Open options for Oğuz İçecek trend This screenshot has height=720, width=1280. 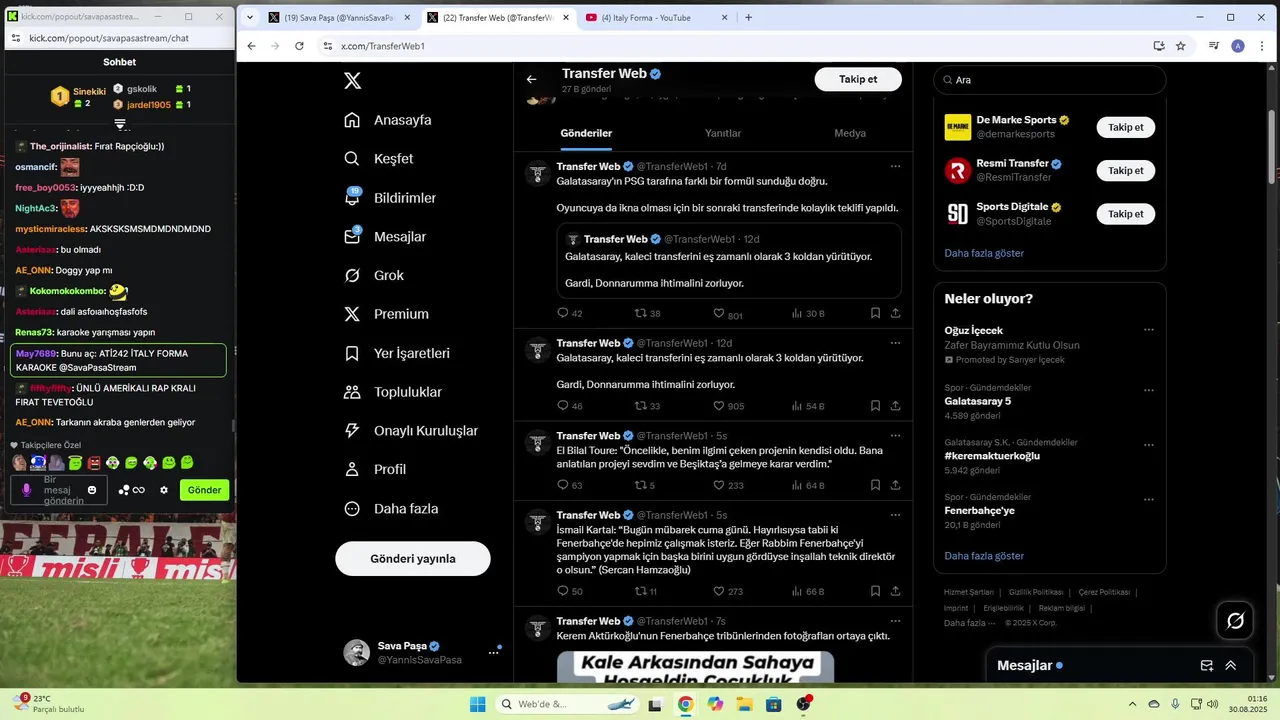pos(1149,330)
